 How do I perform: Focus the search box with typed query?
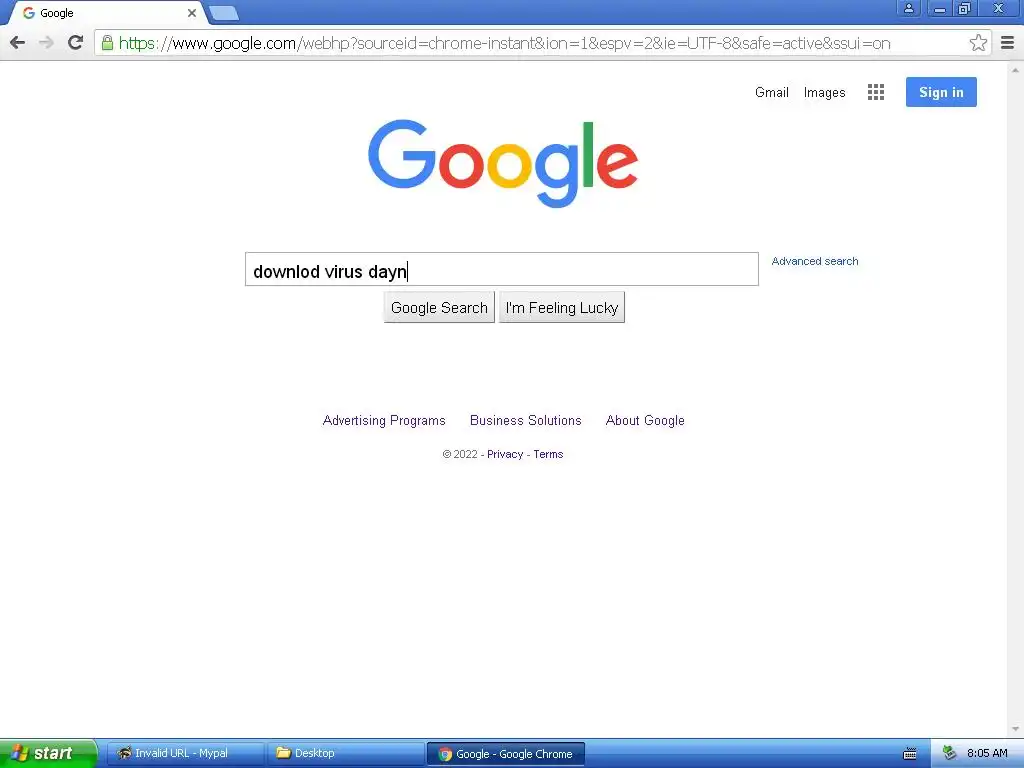502,269
